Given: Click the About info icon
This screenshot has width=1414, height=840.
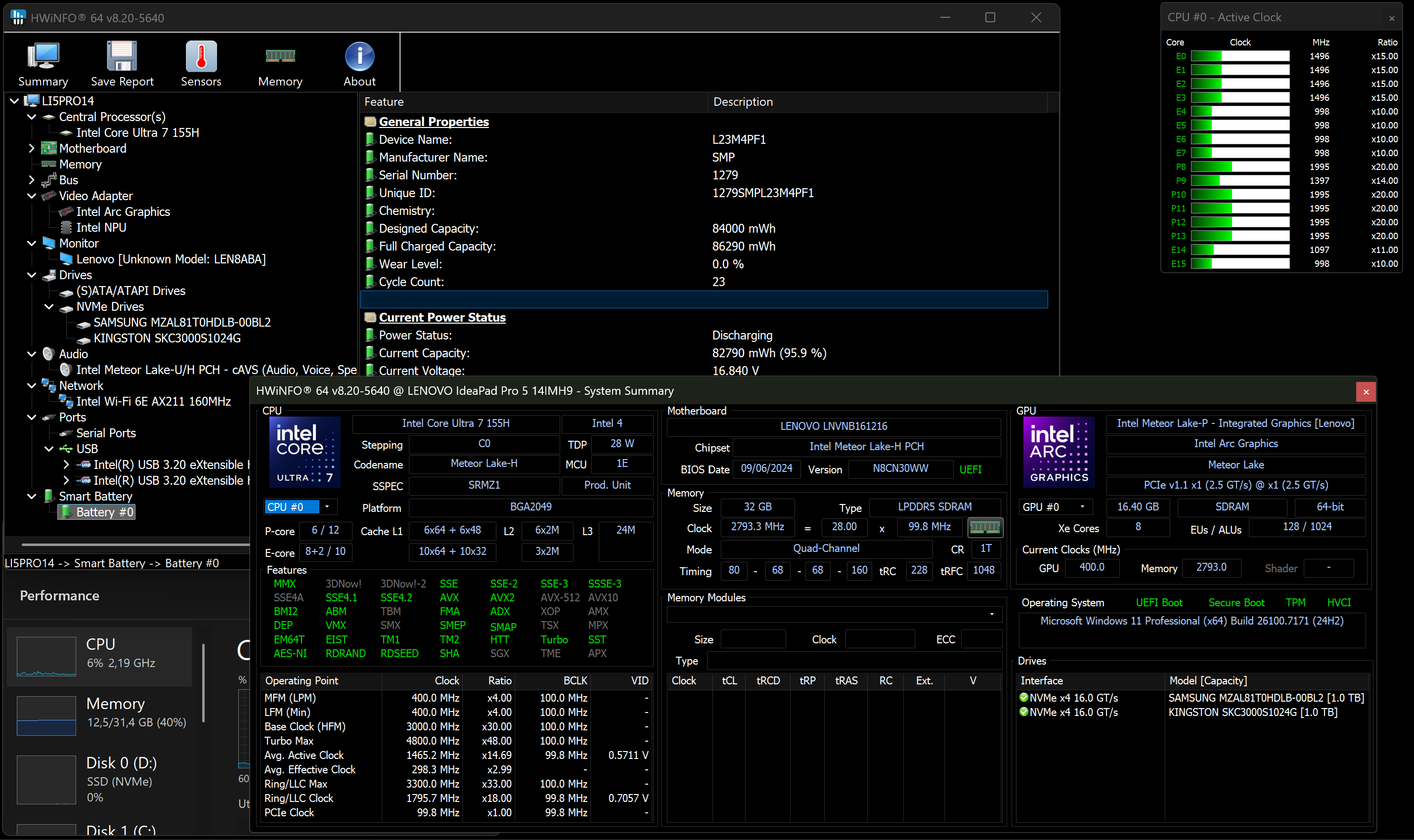Looking at the screenshot, I should tap(359, 57).
